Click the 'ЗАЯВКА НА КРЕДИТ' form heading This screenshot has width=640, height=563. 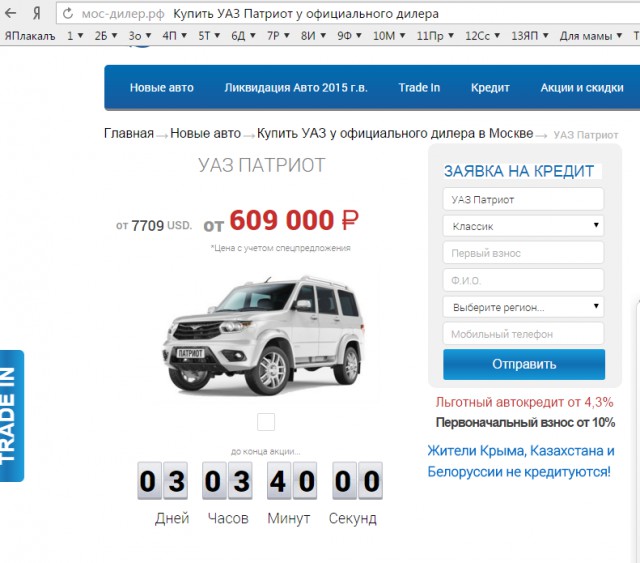click(x=519, y=171)
